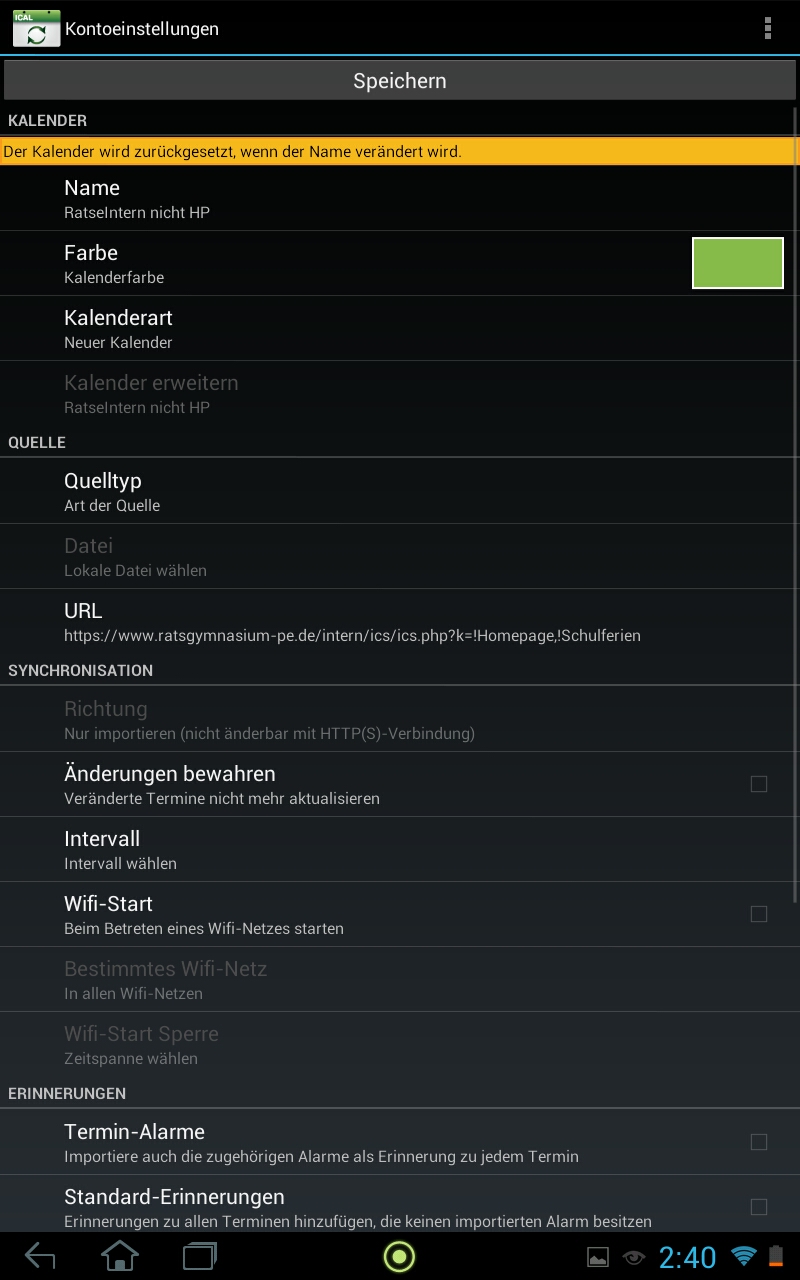Open the Kalenderart selection
The width and height of the screenshot is (800, 1280).
pos(400,328)
